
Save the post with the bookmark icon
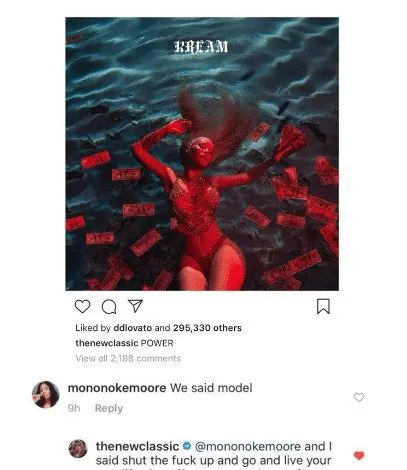pos(323,306)
